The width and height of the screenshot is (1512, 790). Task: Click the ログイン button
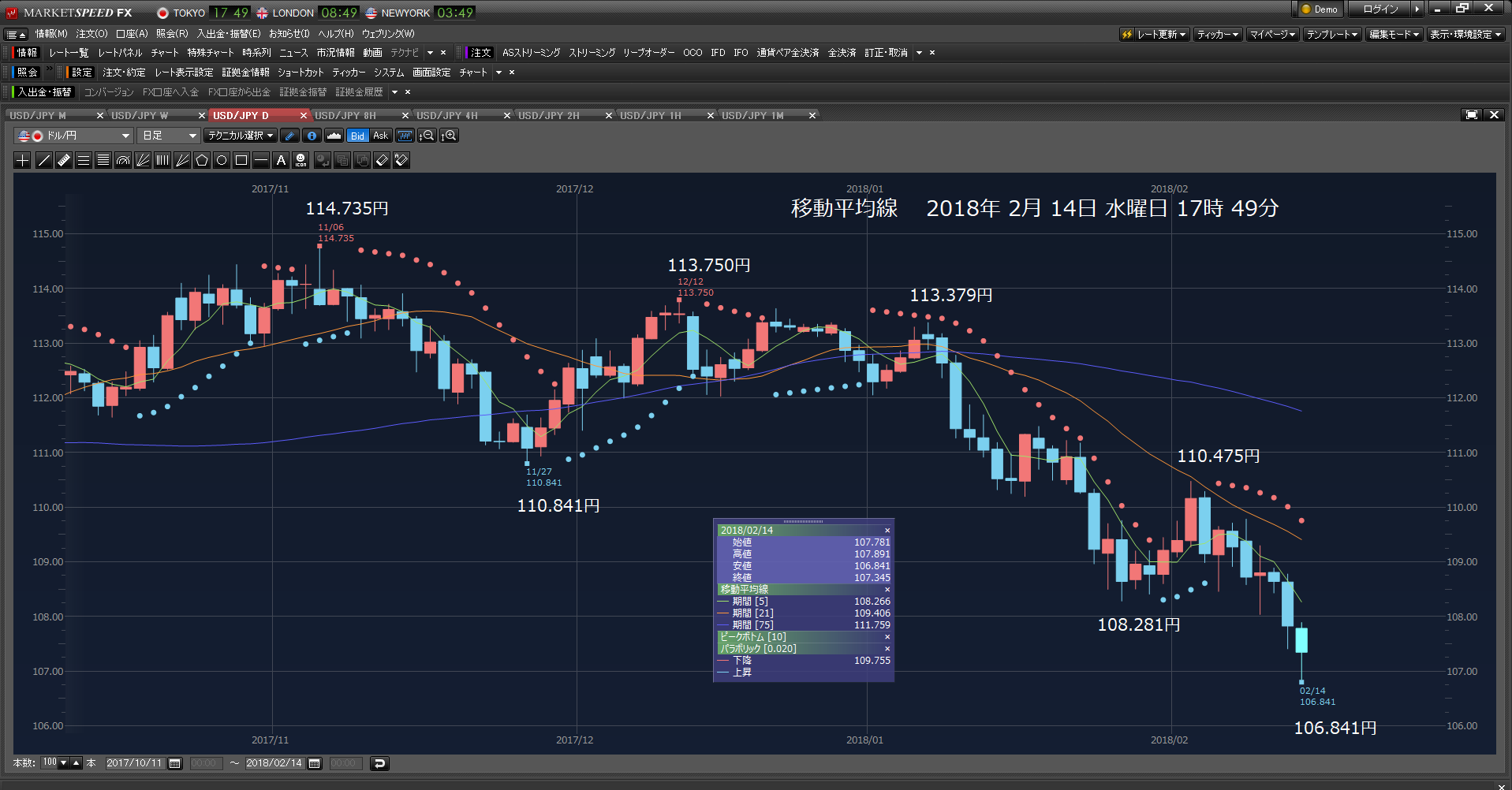[x=1380, y=9]
